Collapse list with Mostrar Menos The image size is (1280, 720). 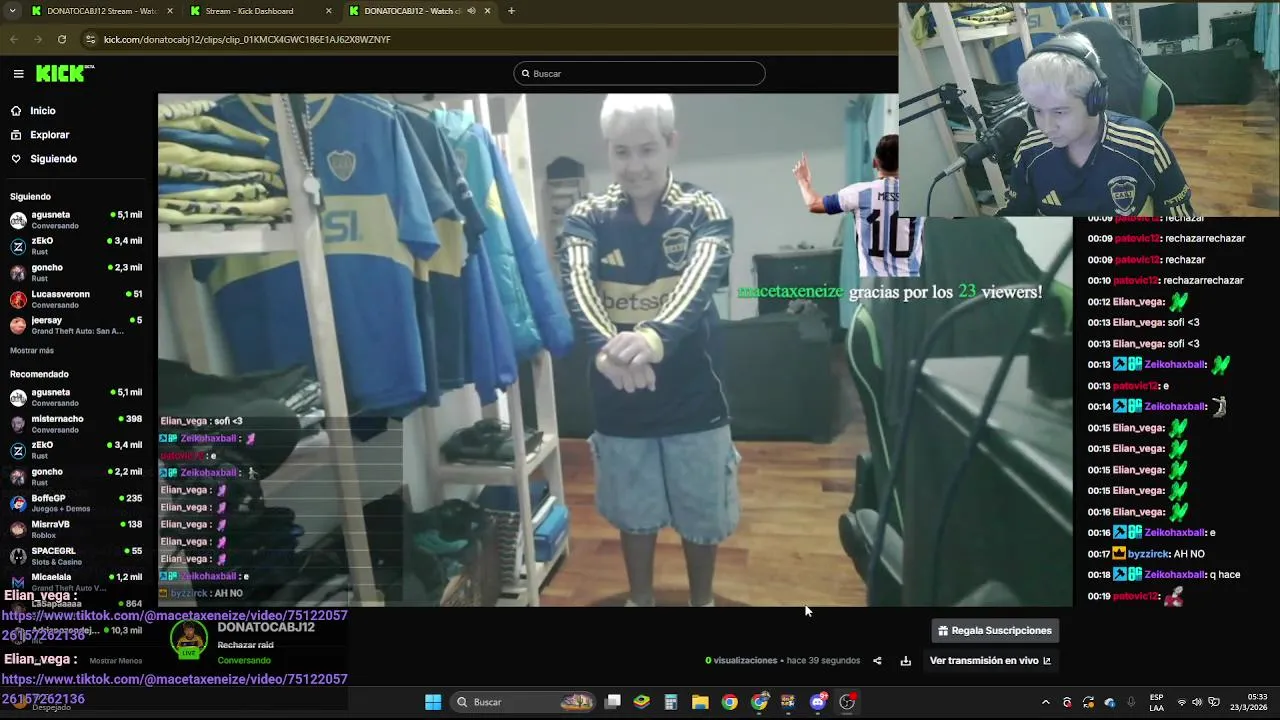(x=115, y=661)
